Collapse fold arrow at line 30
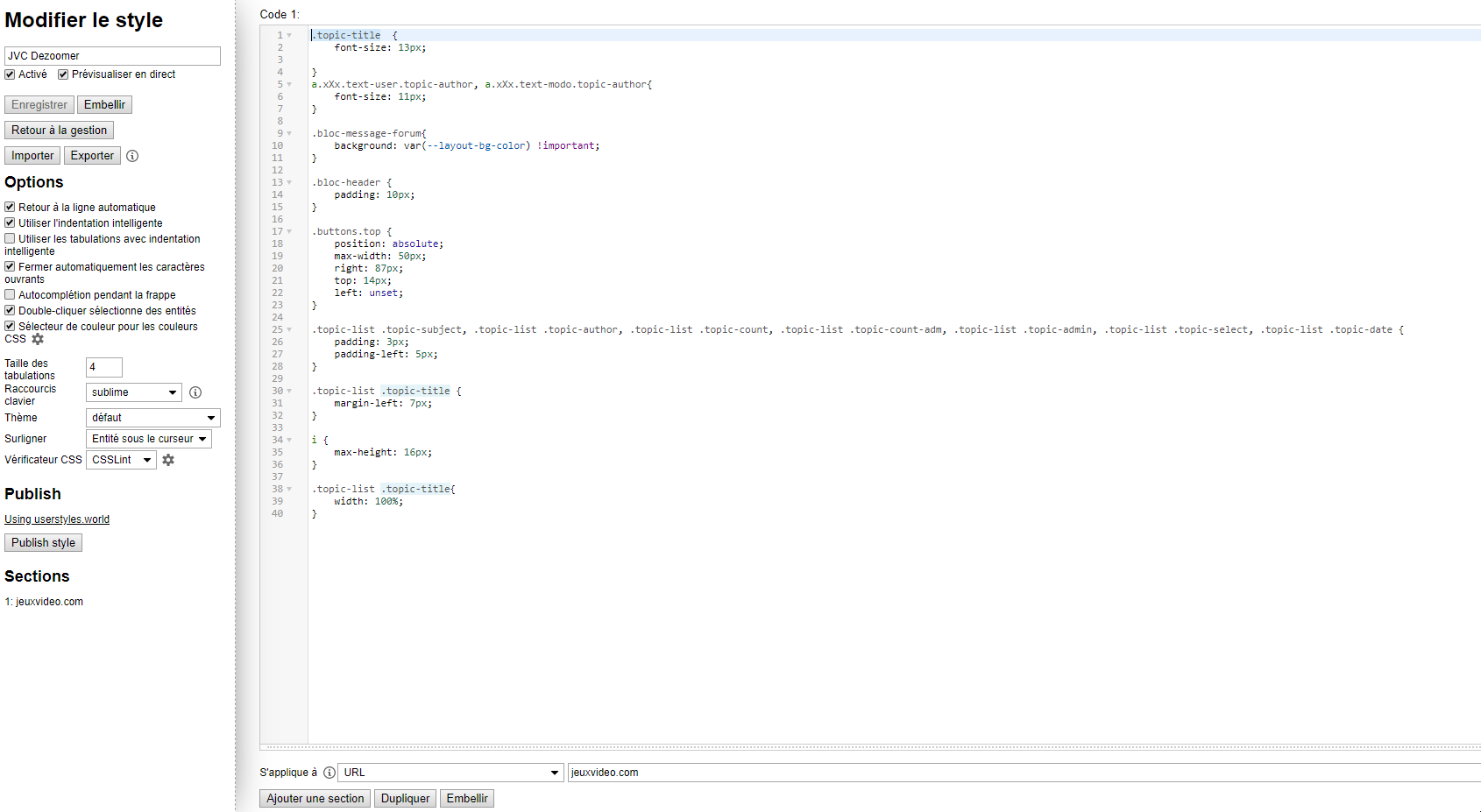 click(289, 392)
